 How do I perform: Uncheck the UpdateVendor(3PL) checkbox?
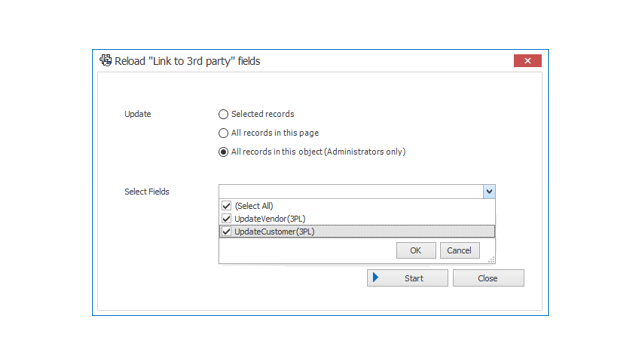point(227,219)
